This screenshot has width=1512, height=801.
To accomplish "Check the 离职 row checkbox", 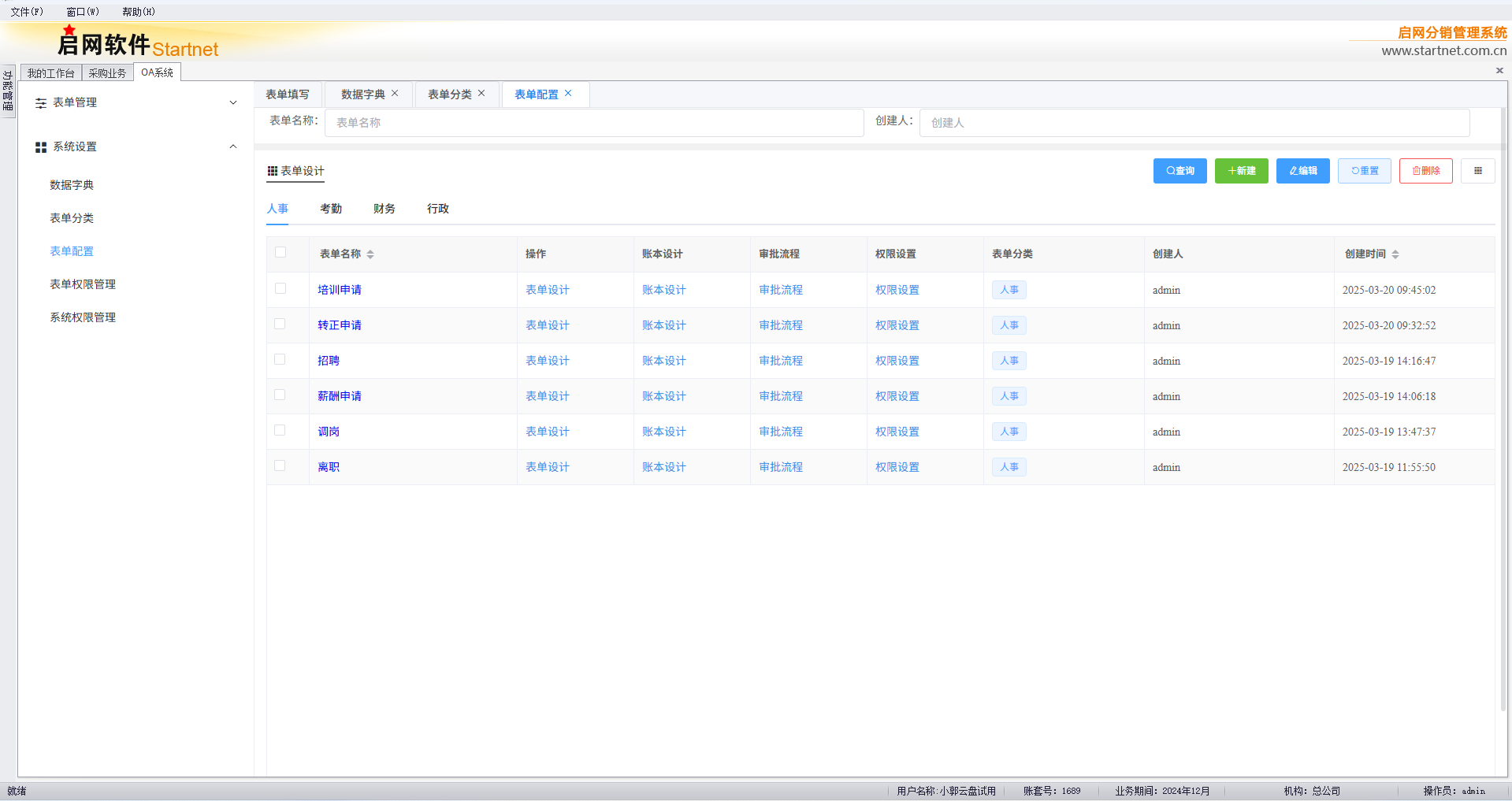I will (280, 465).
